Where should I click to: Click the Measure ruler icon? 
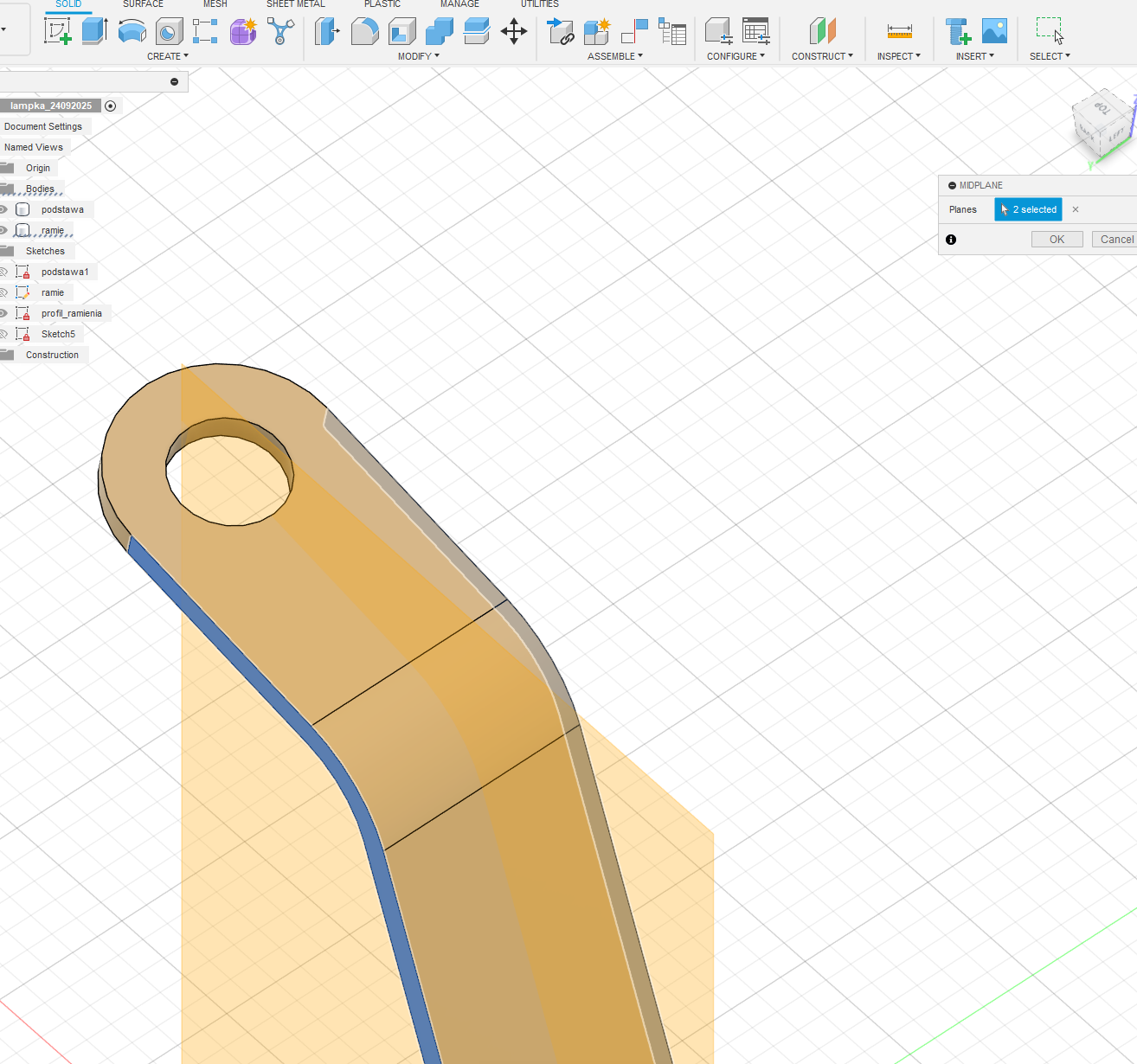(899, 32)
